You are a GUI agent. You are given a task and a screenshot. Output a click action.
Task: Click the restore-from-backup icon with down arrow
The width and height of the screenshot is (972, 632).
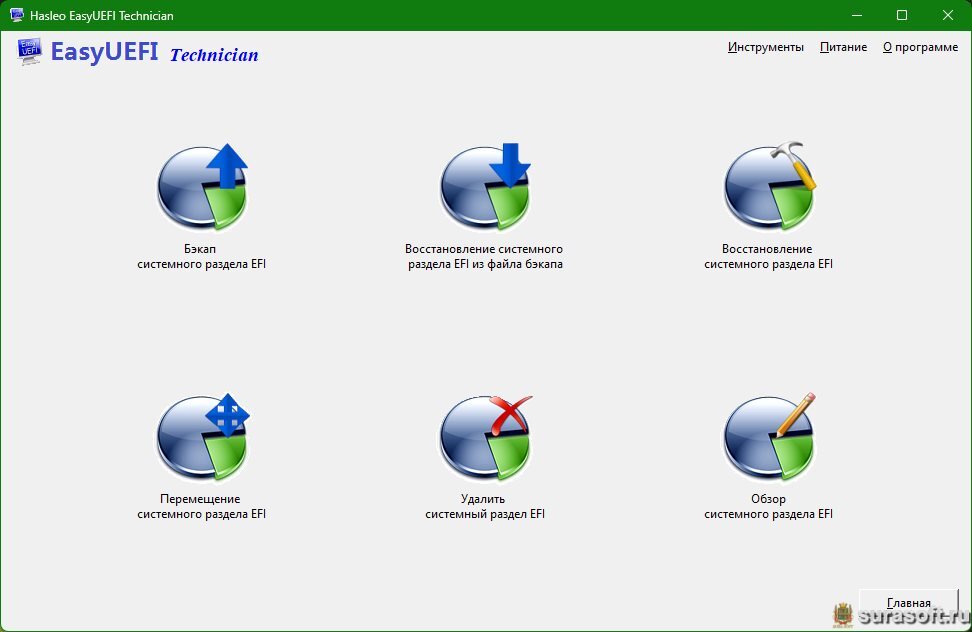click(485, 187)
